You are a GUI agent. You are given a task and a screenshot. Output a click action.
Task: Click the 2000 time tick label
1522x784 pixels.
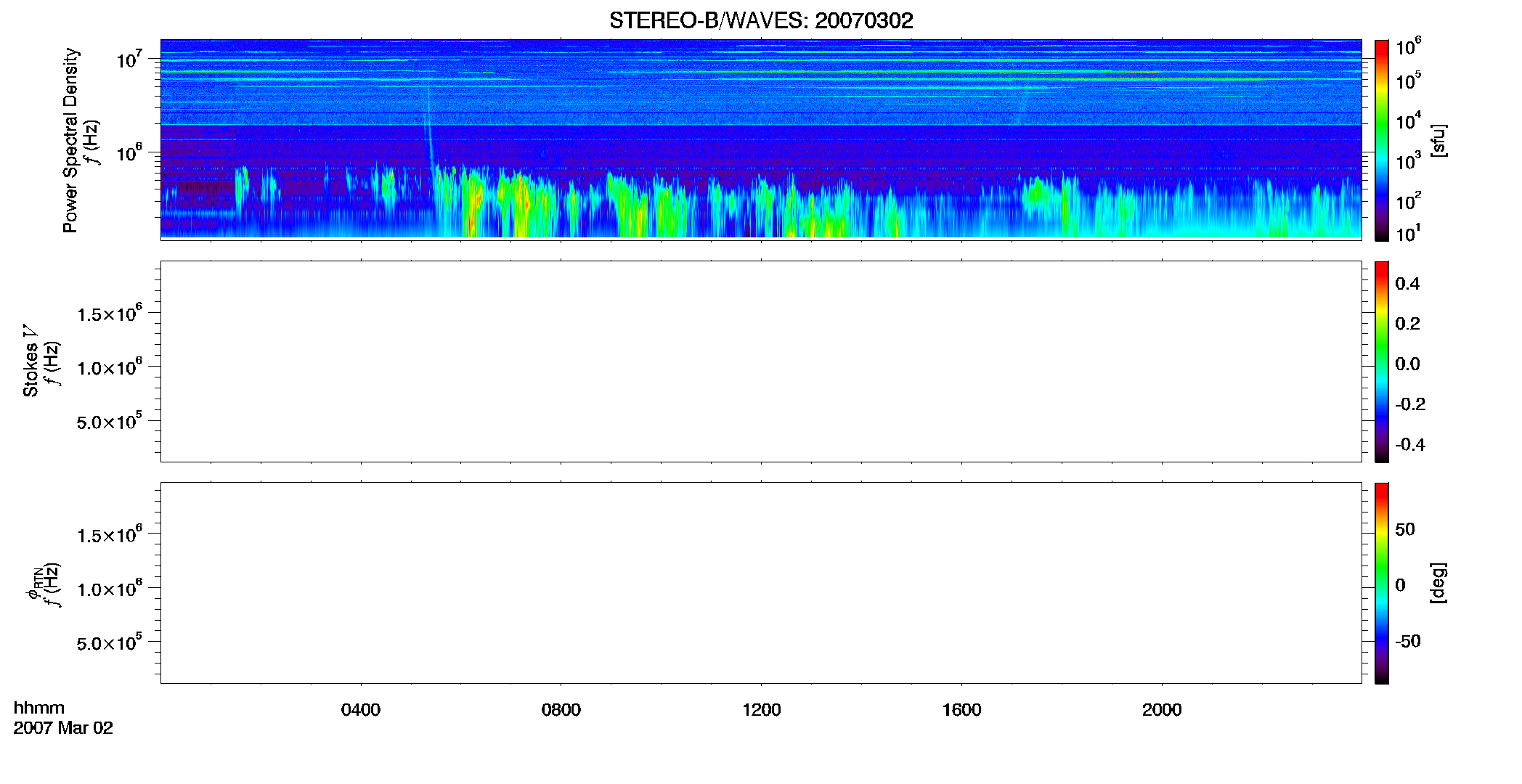pos(1162,710)
